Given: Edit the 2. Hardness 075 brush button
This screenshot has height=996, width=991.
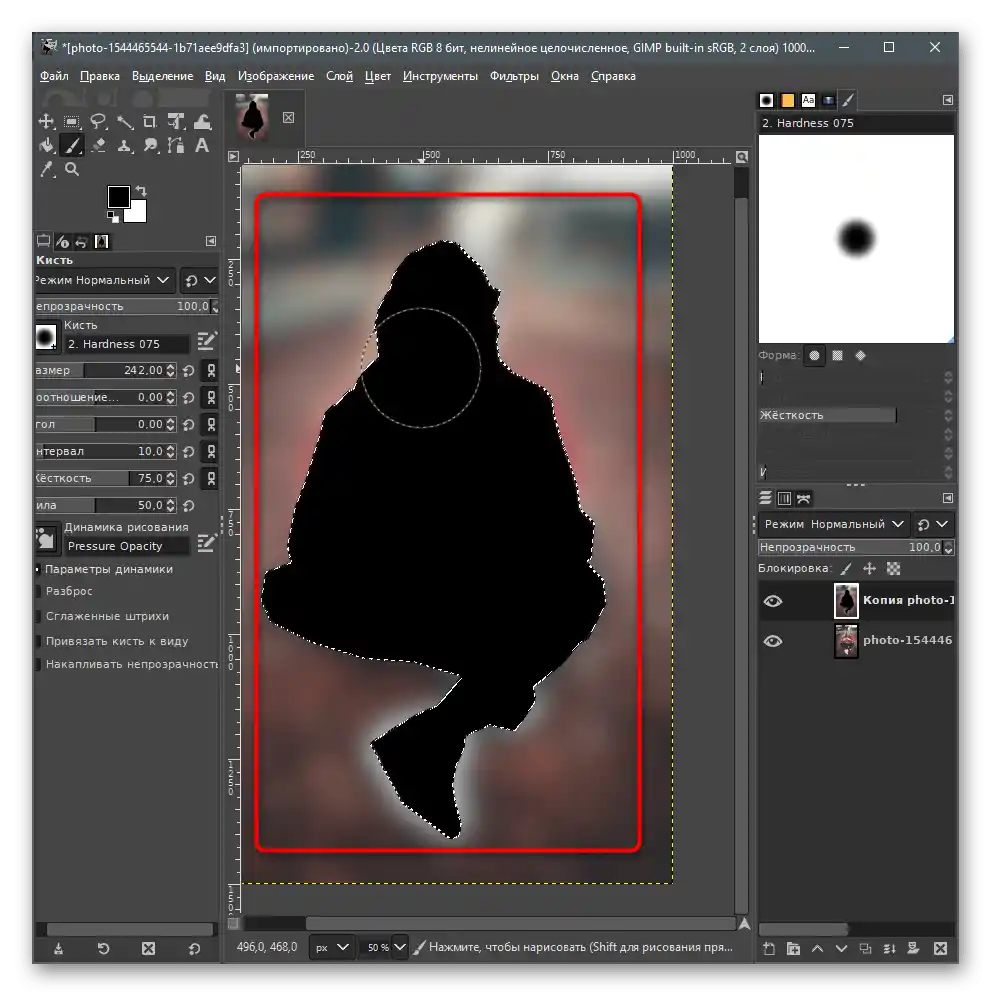Looking at the screenshot, I should 207,342.
